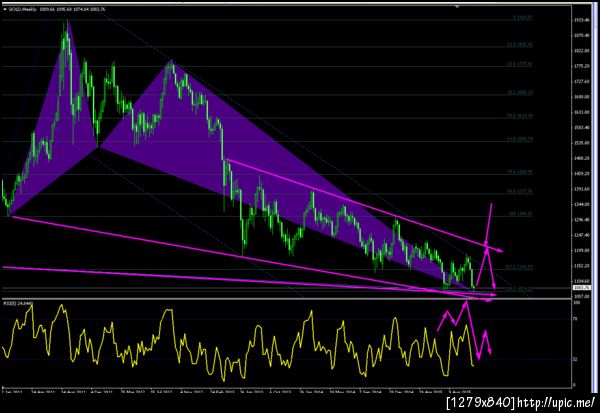Click the downward pink arrow near 1104
Viewport: 600px width, 413px height.
coord(494,286)
